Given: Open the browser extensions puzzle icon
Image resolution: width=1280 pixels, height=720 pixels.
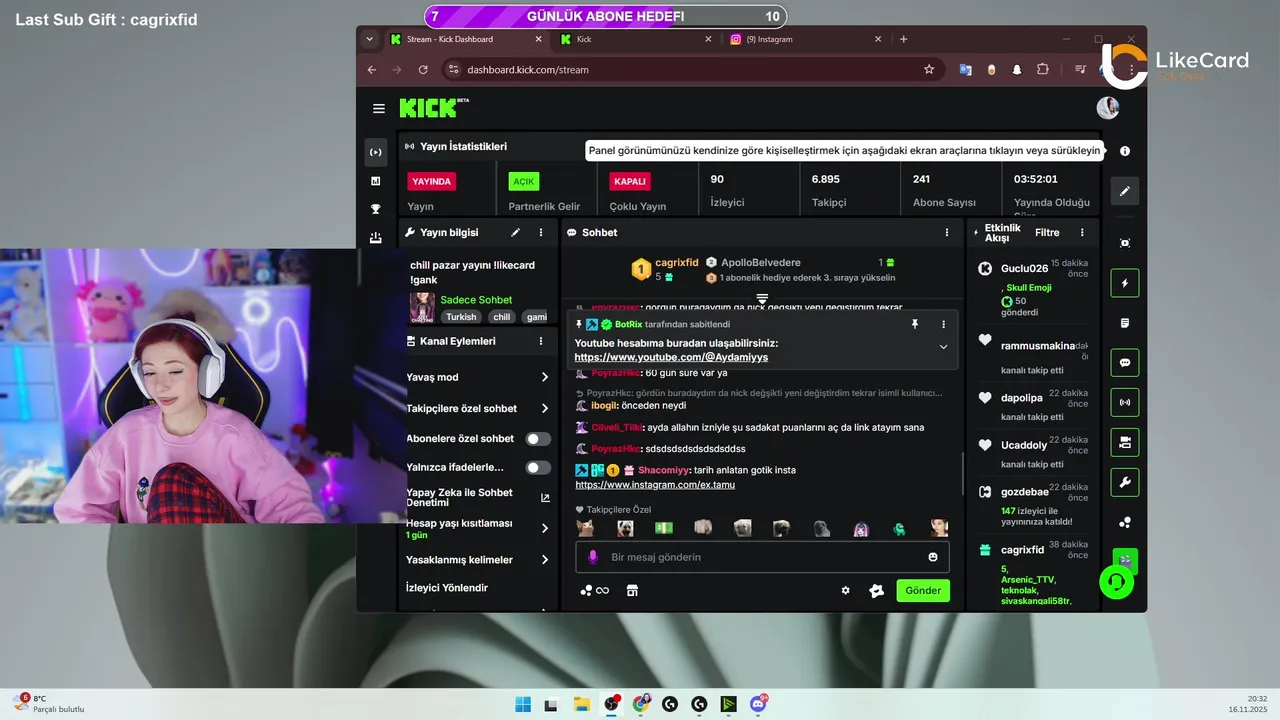Looking at the screenshot, I should 1043,70.
